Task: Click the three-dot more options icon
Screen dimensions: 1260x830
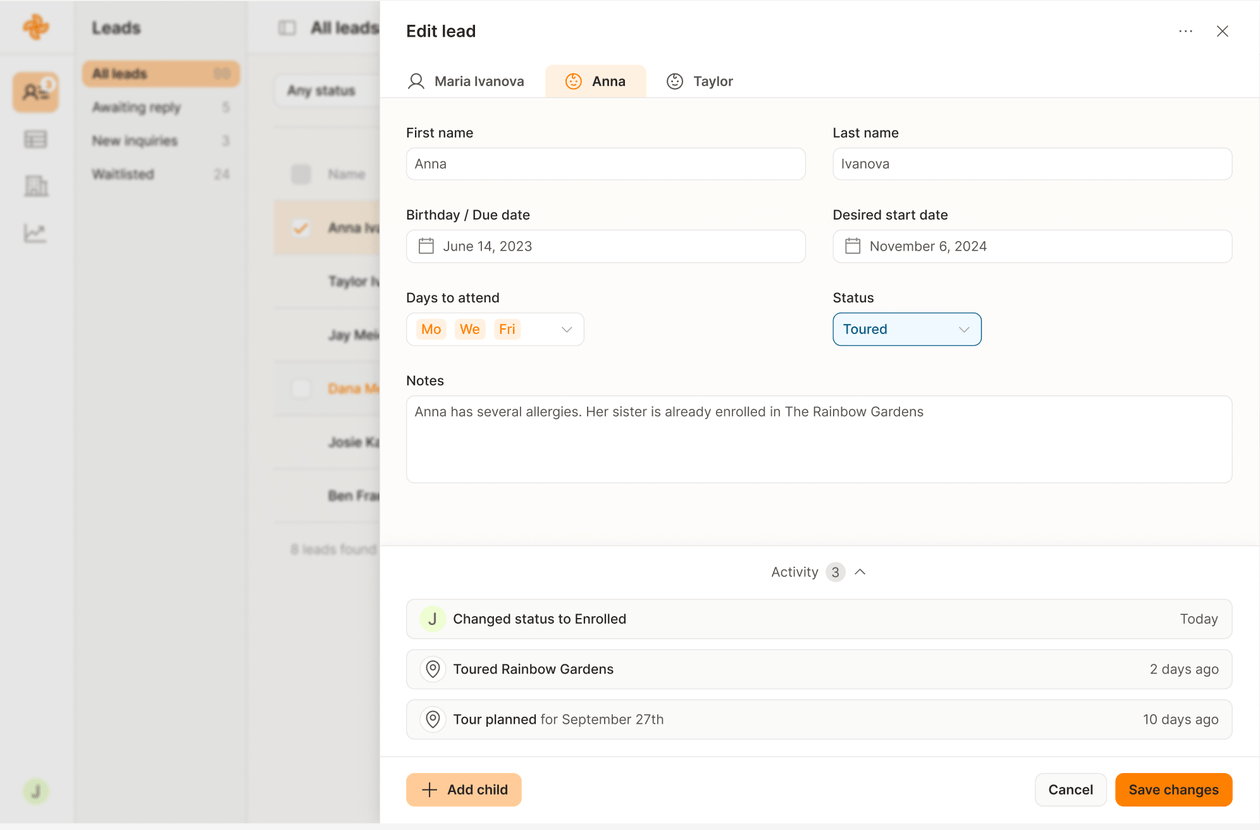Action: pyautogui.click(x=1185, y=31)
